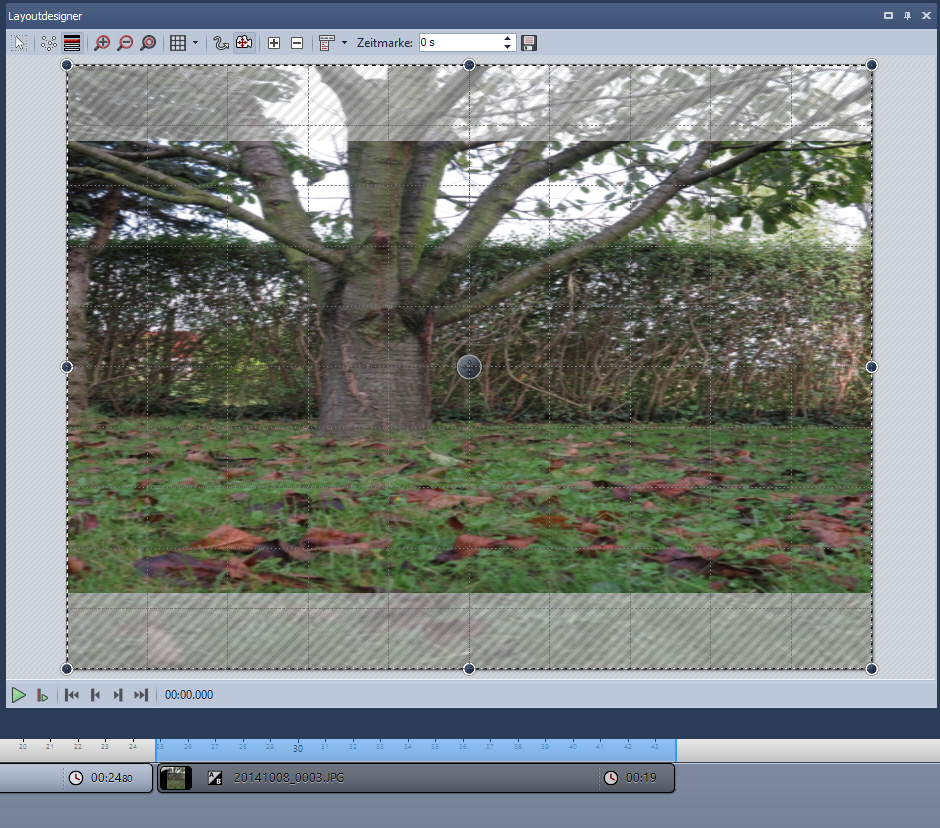940x828 pixels.
Task: Skip to the last keyframe
Action: click(141, 695)
